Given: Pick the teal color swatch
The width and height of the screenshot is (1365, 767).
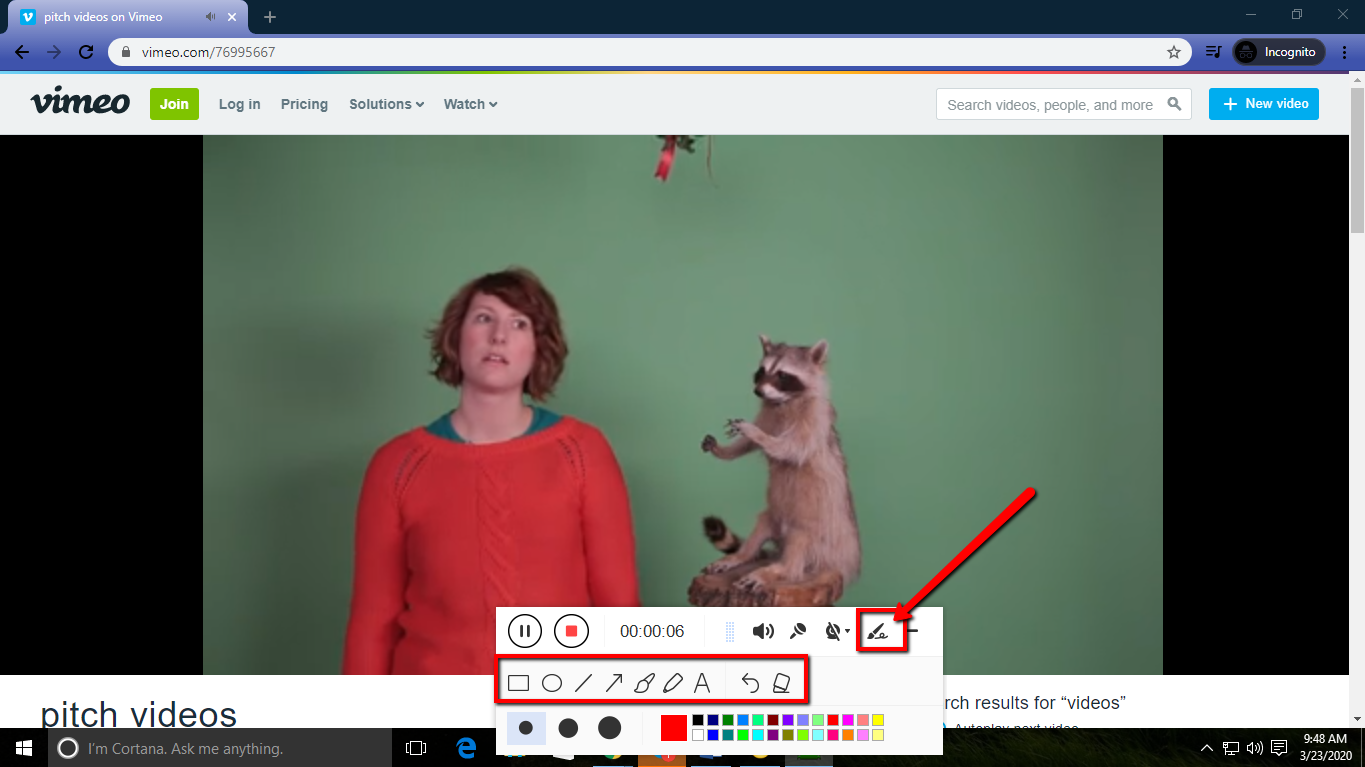Looking at the screenshot, I should coord(728,735).
